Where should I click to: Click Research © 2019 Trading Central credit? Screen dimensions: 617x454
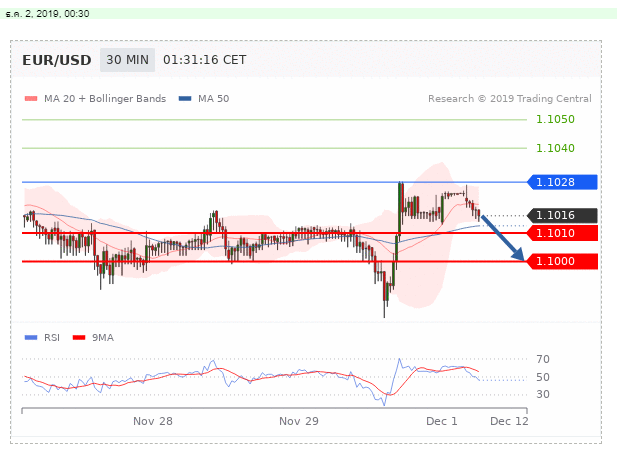point(510,99)
